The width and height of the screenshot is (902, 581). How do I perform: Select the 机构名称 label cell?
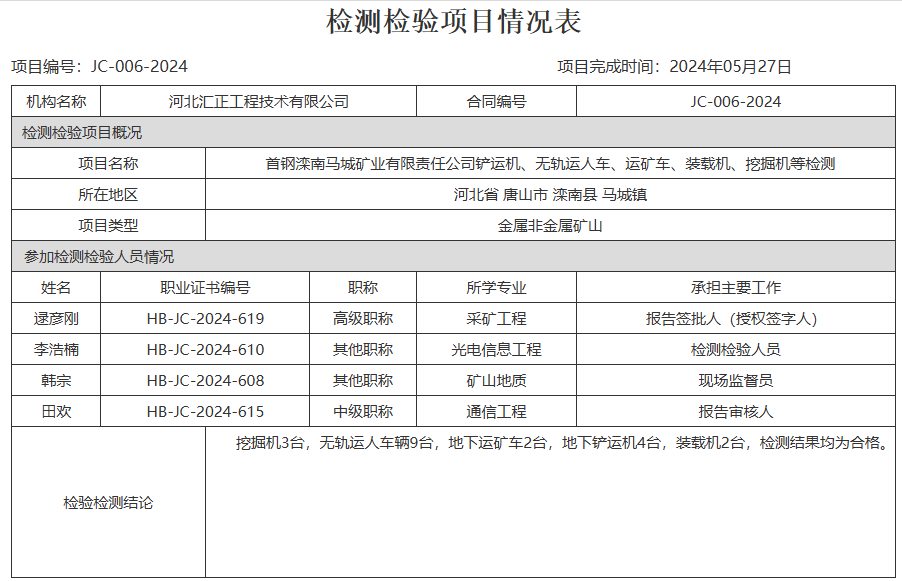tap(56, 102)
